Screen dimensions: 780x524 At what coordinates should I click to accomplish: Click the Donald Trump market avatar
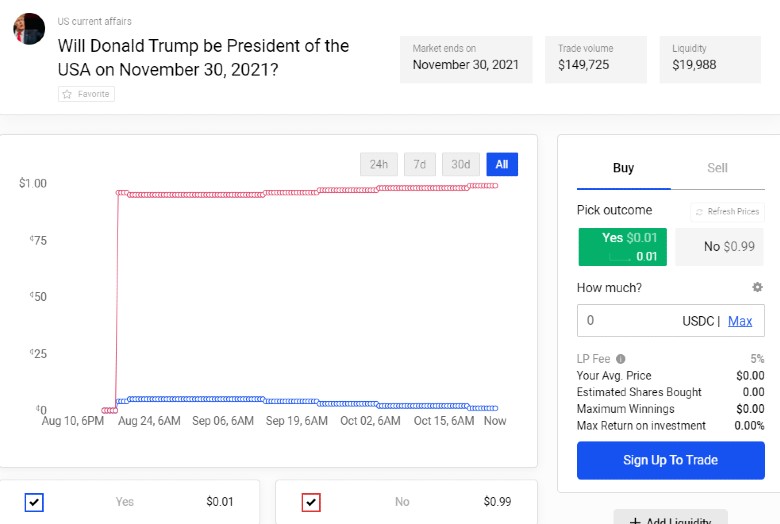tap(29, 29)
